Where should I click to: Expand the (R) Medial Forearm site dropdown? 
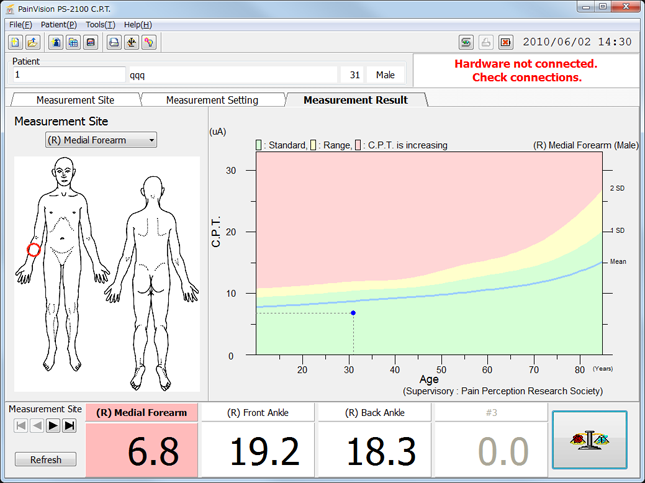[101, 140]
